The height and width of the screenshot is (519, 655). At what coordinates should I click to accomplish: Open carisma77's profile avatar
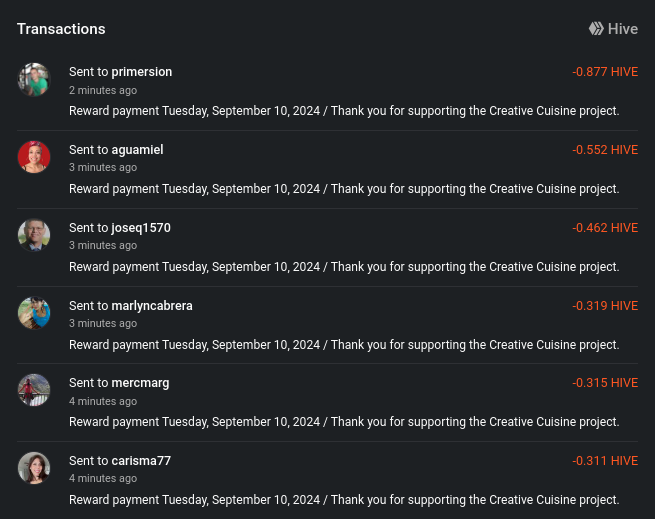coord(34,468)
